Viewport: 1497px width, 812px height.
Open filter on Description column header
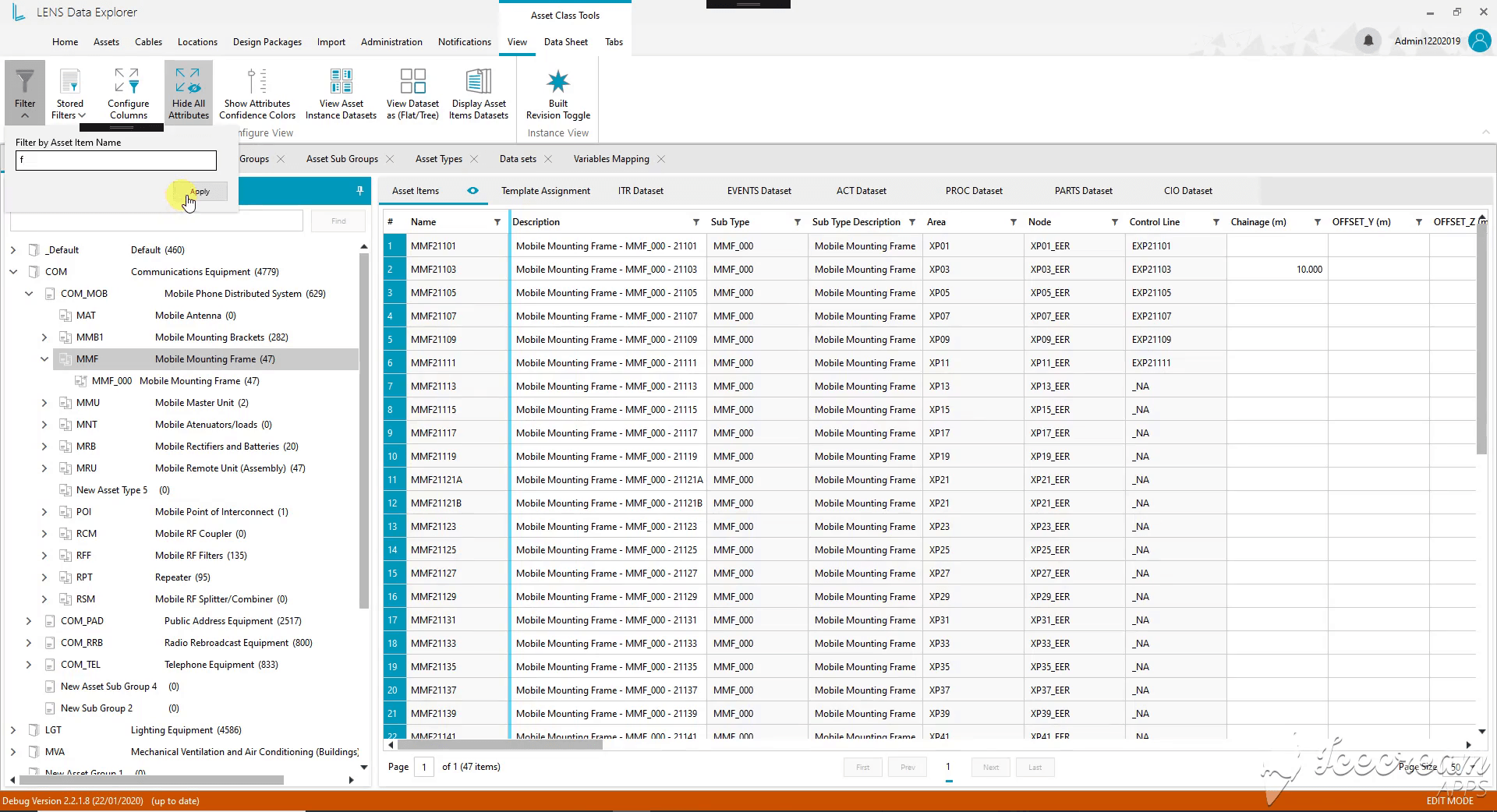[696, 222]
